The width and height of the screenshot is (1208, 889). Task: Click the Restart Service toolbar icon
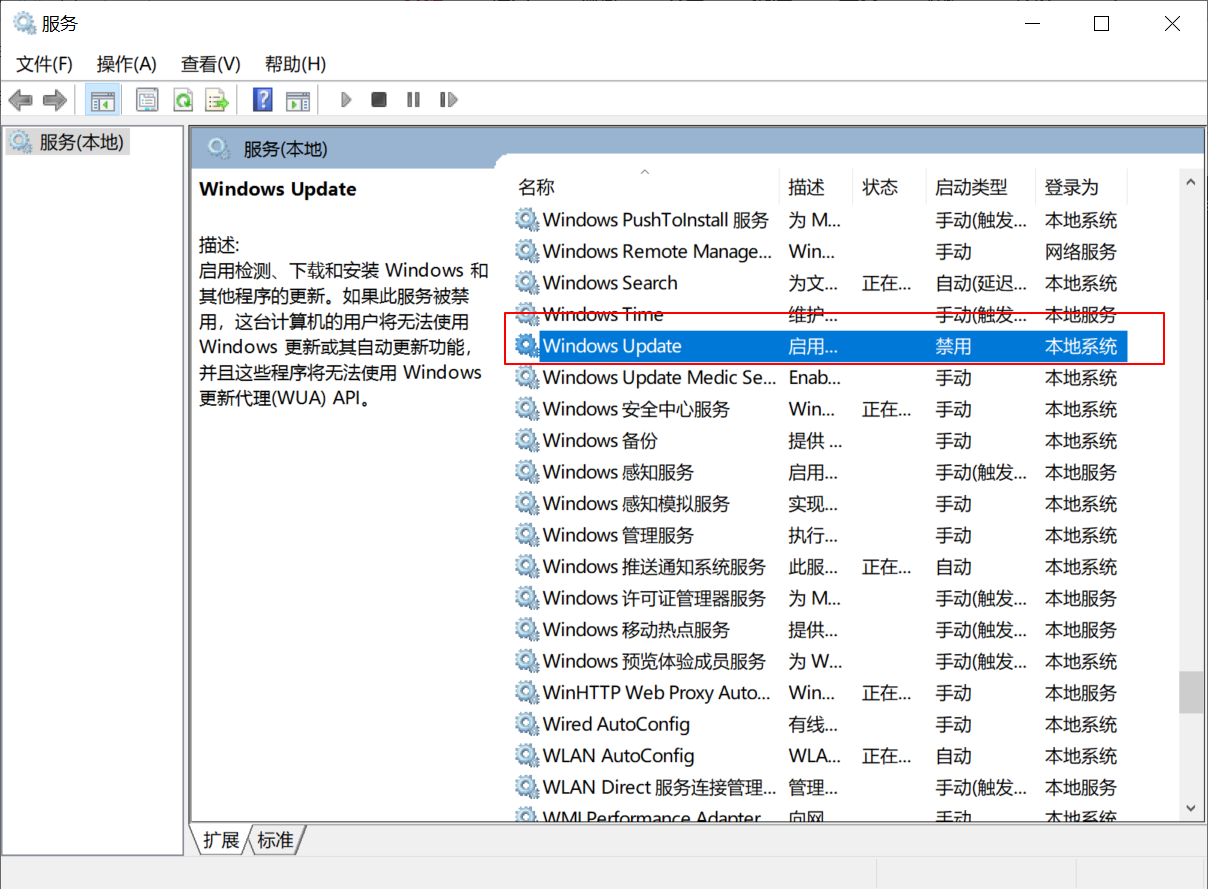tap(448, 100)
